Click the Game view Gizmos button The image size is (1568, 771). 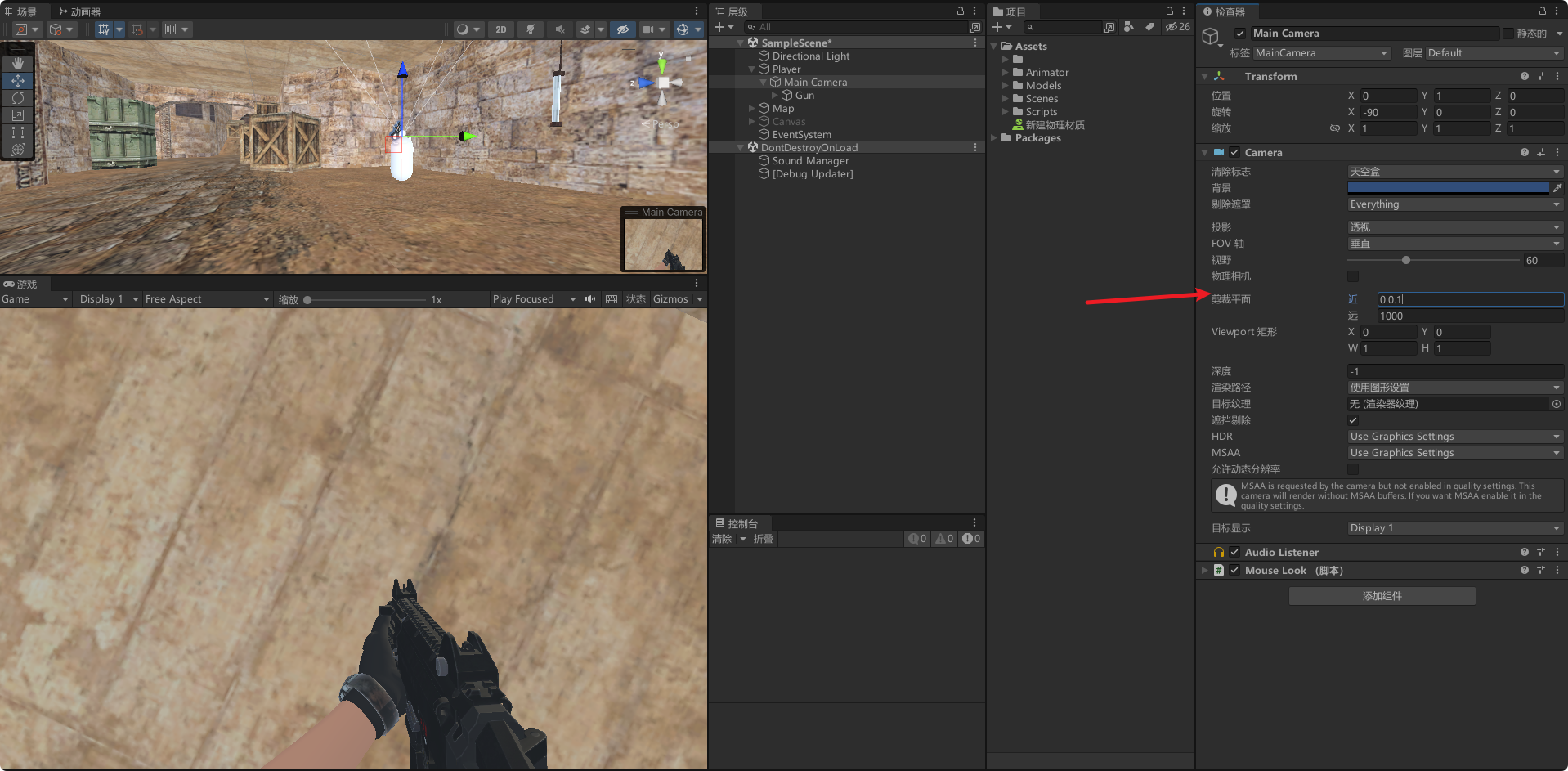[670, 299]
